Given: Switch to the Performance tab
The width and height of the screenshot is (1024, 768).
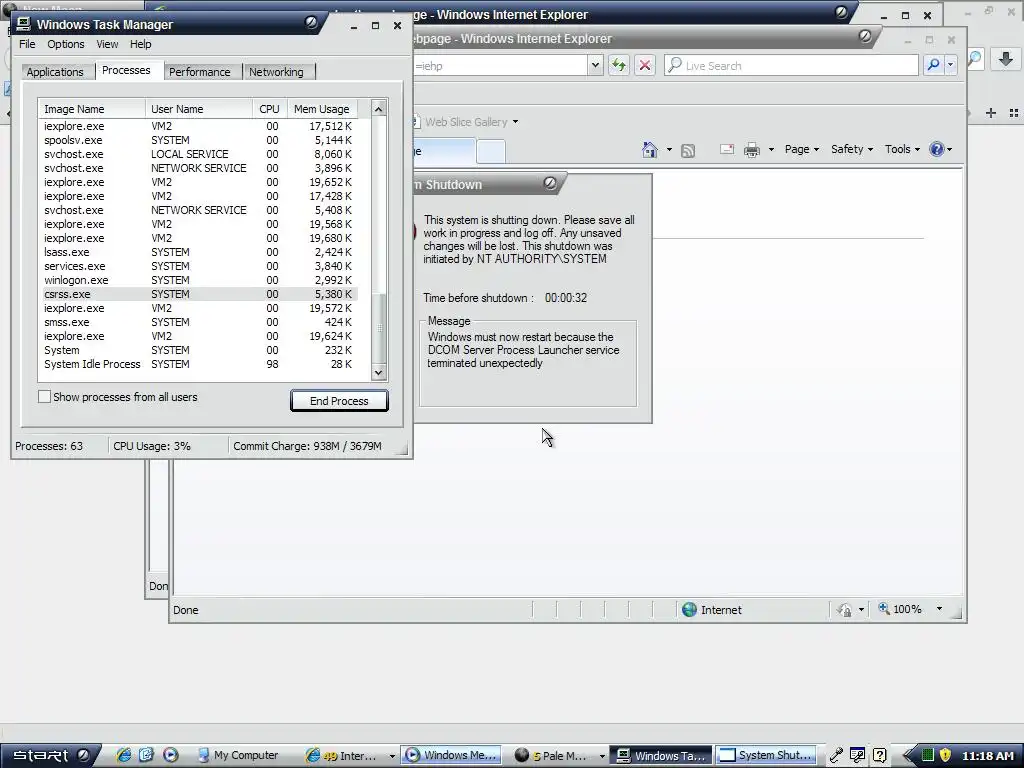Looking at the screenshot, I should pos(199,72).
